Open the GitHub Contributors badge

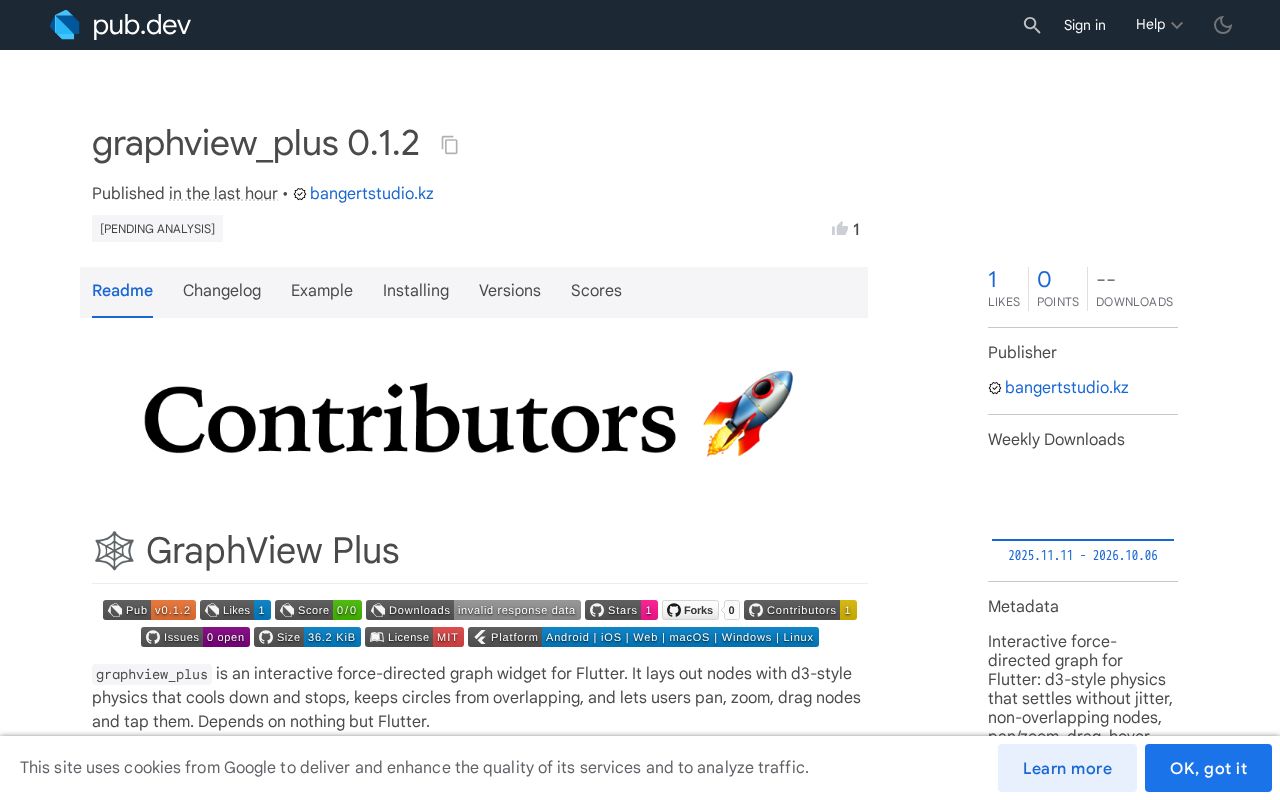pyautogui.click(x=800, y=610)
